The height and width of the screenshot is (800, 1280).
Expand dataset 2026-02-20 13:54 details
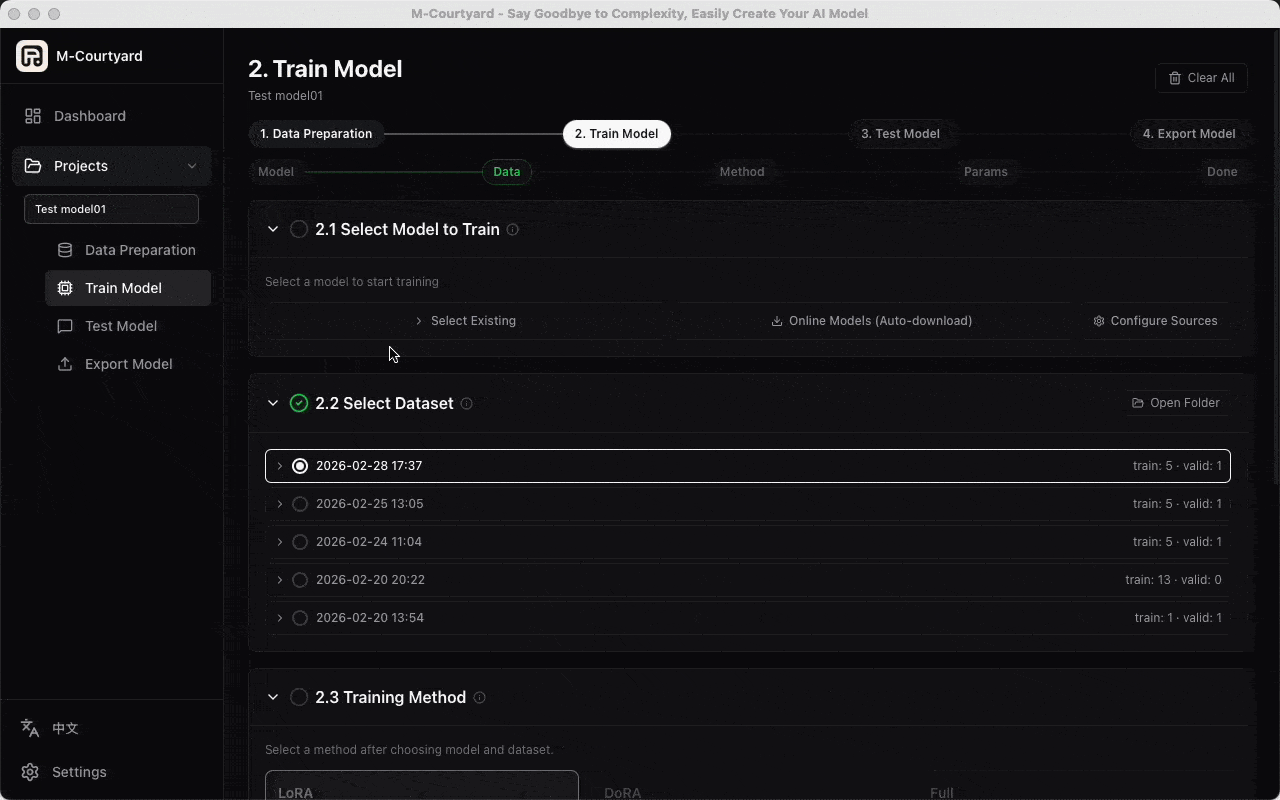coord(280,618)
